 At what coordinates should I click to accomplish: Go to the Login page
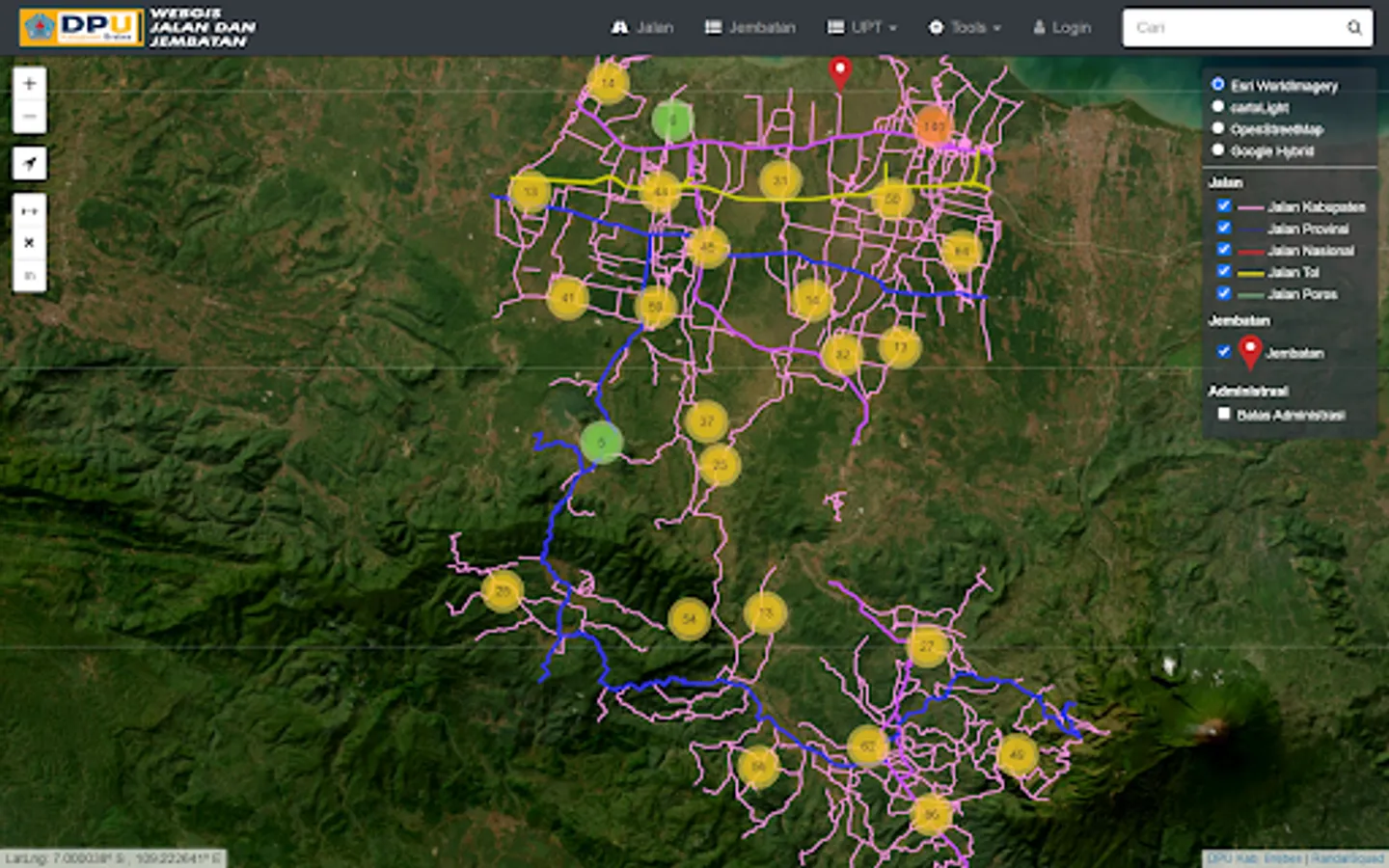point(1062,28)
